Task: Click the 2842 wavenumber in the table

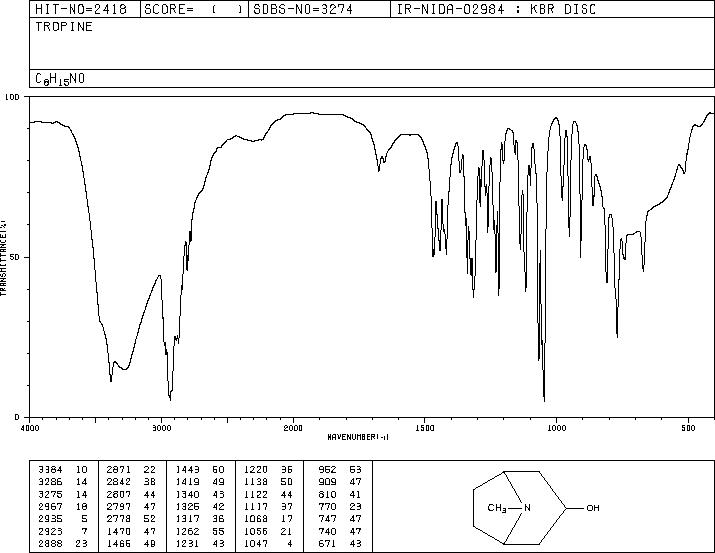Action: coord(119,482)
